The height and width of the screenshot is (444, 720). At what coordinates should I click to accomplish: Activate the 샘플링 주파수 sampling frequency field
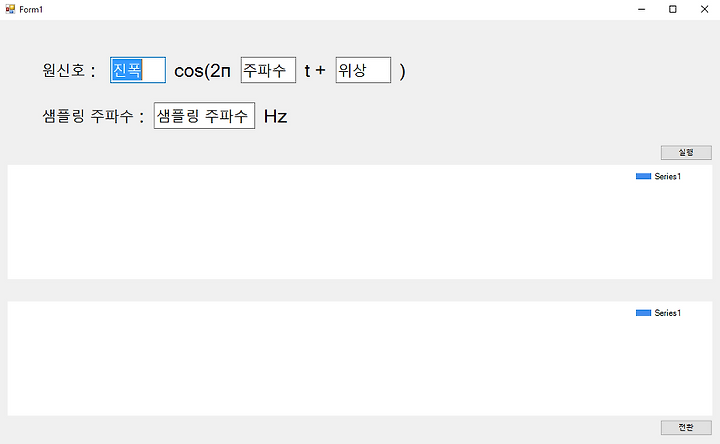pyautogui.click(x=204, y=116)
